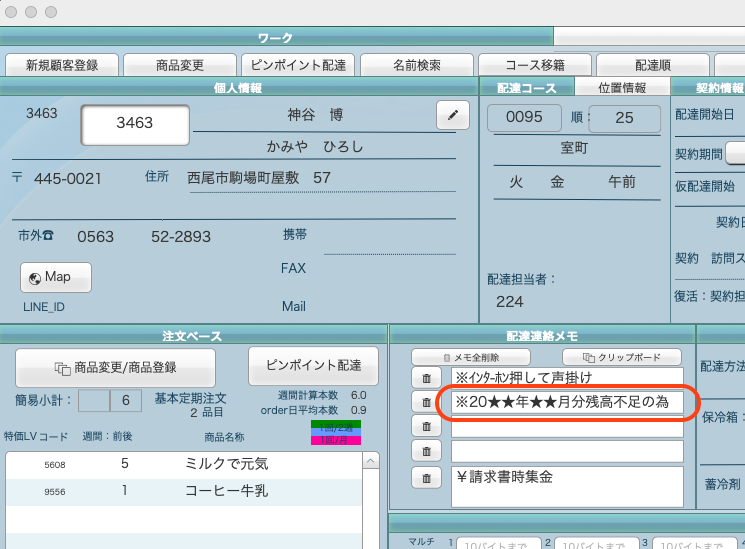Click the customer ID field showing 3463
The height and width of the screenshot is (549, 745).
click(135, 123)
